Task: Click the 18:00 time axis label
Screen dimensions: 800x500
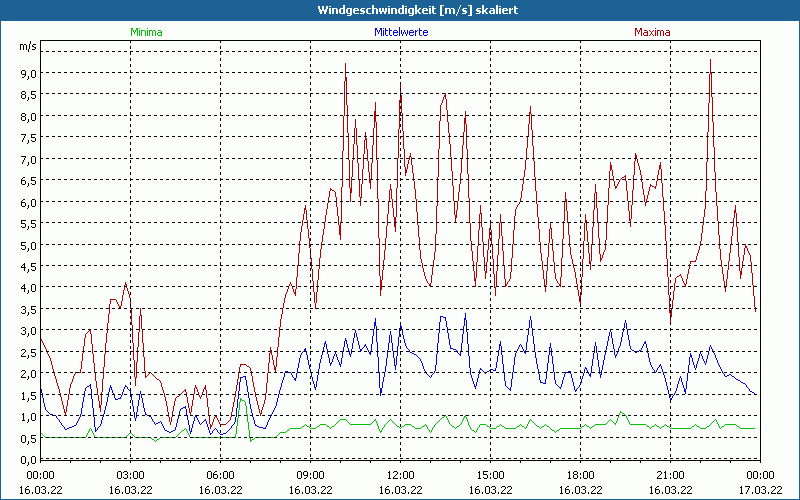Action: [x=581, y=476]
